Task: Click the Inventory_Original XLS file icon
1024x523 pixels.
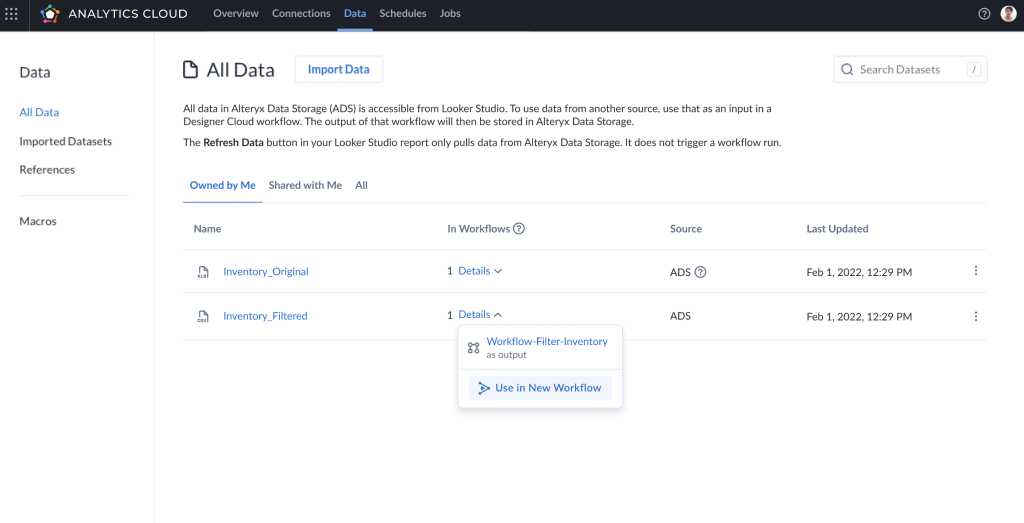Action: point(203,272)
